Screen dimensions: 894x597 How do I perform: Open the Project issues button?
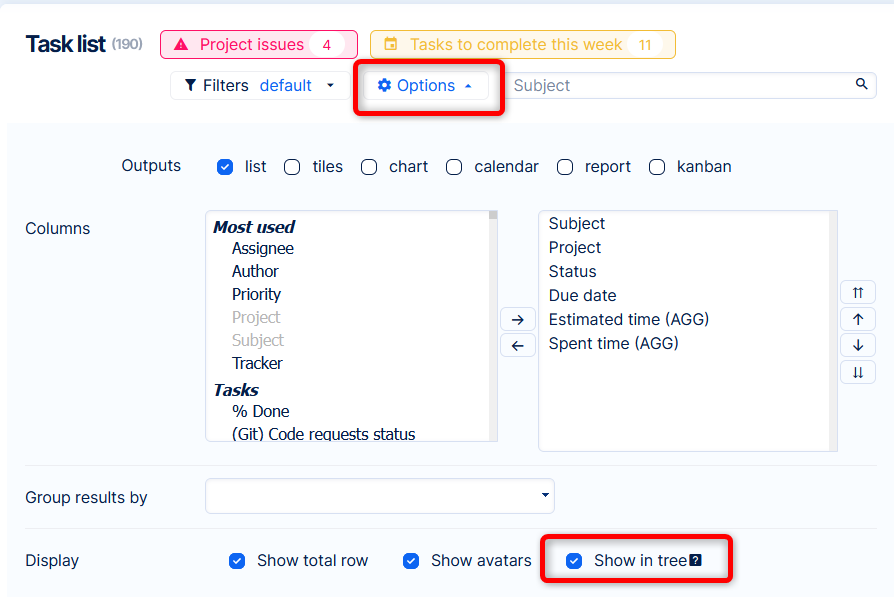coord(258,45)
